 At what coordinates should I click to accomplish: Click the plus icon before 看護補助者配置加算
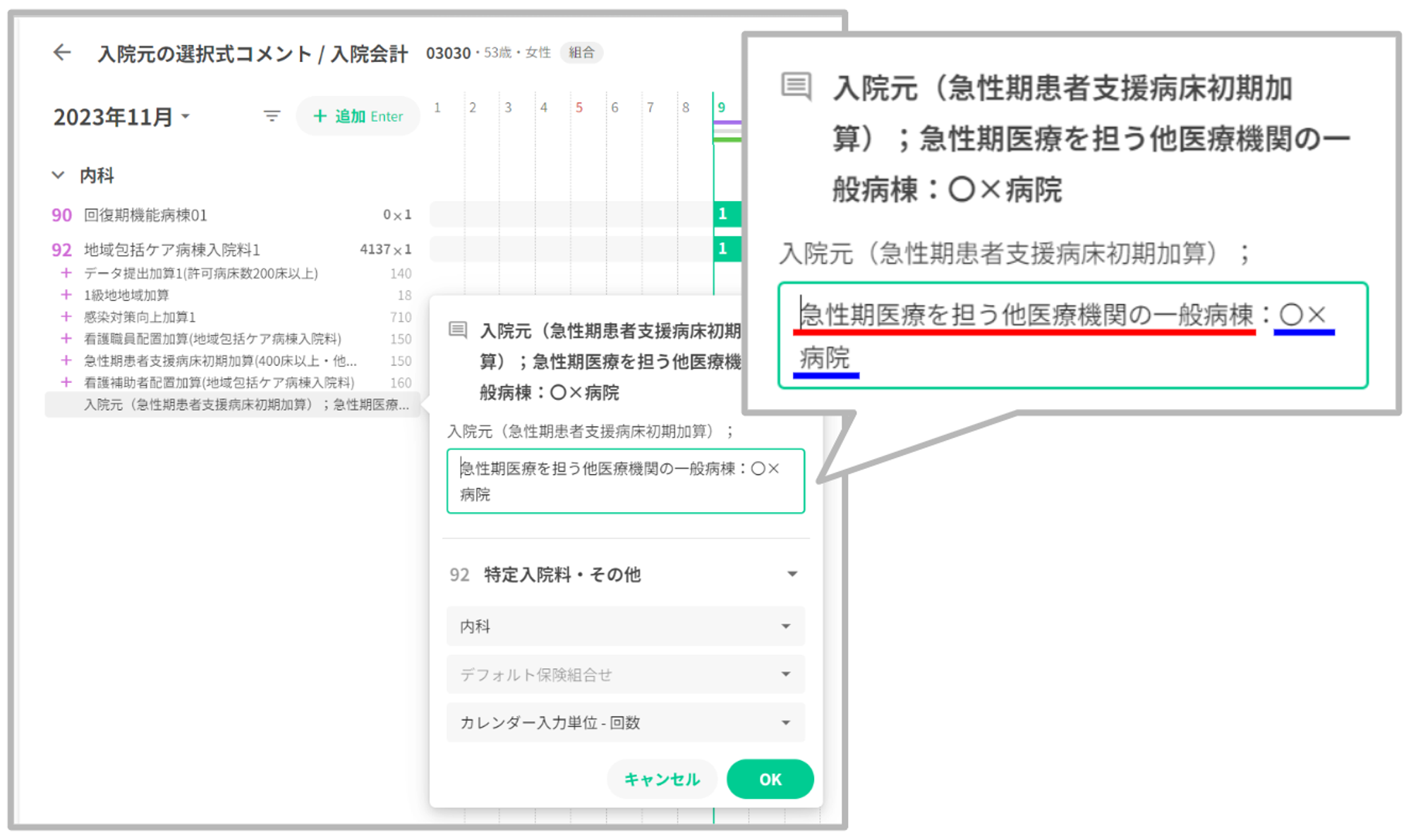point(66,382)
